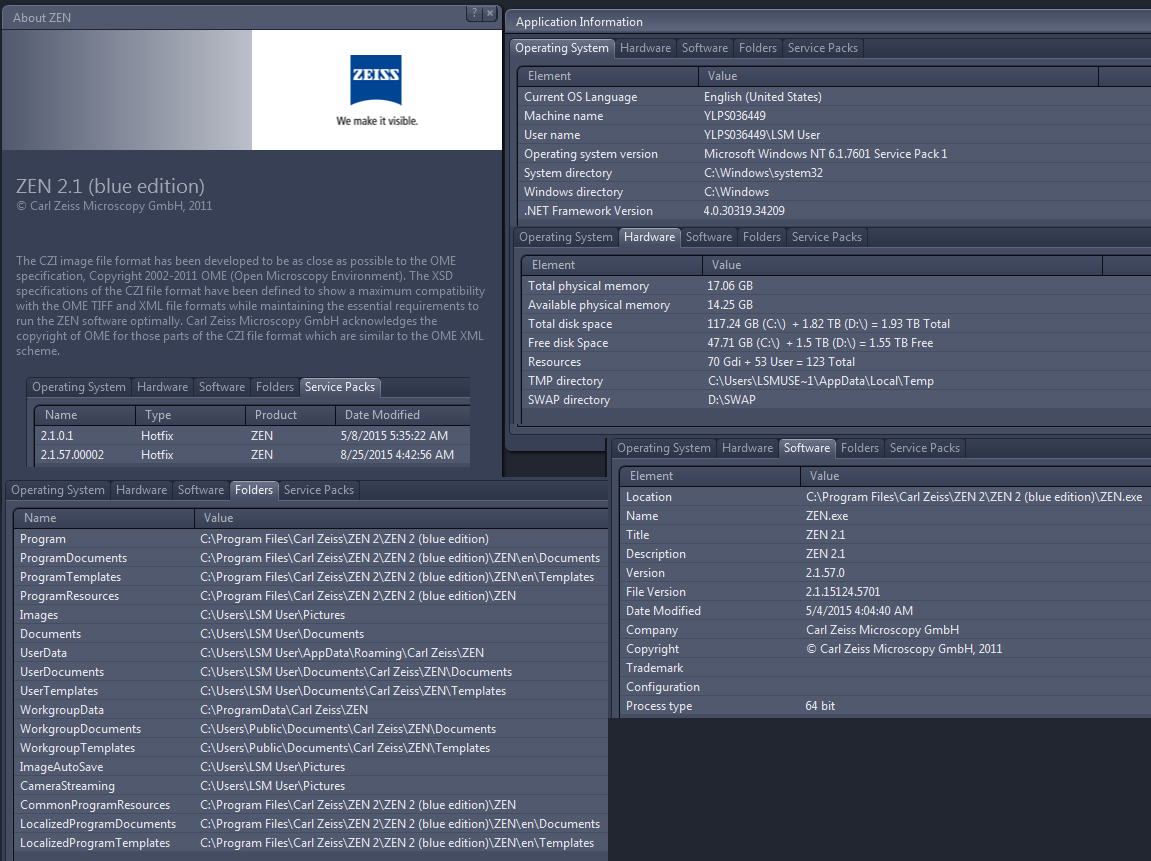The width and height of the screenshot is (1151, 861).
Task: Select the 2.1.0.1 hotfix row
Action: tap(250, 436)
